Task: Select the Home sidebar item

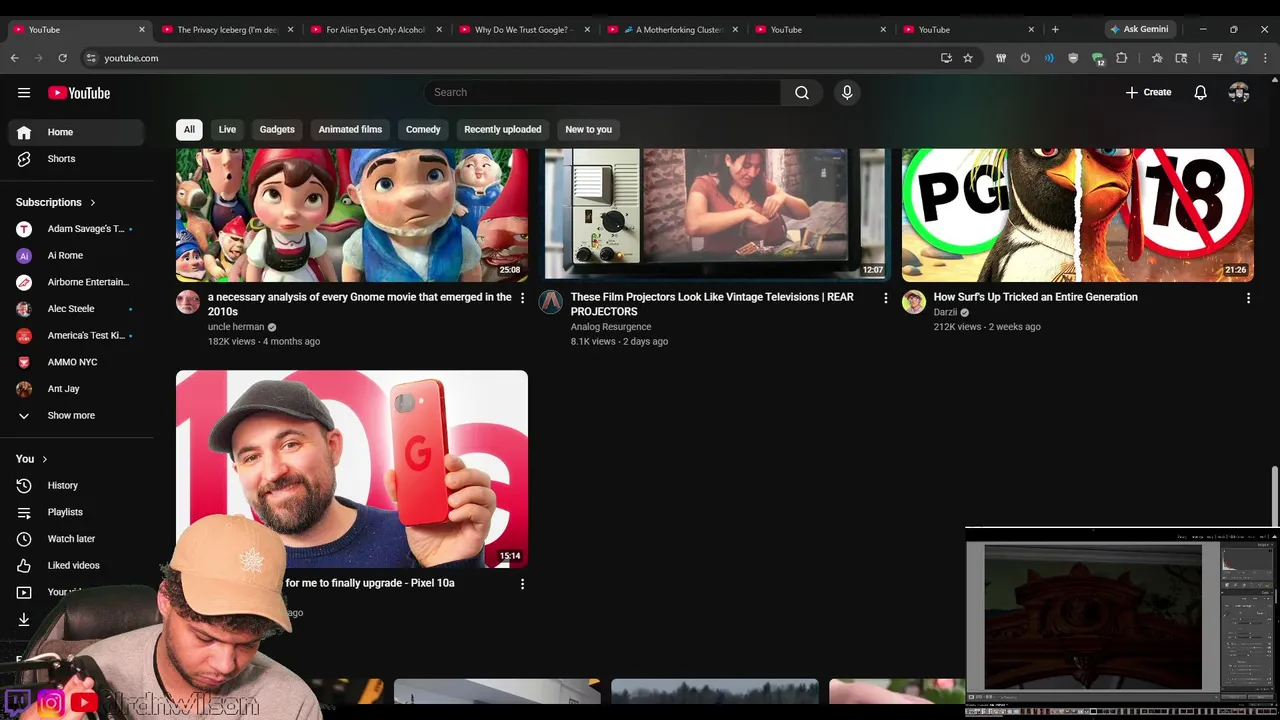Action: click(77, 132)
